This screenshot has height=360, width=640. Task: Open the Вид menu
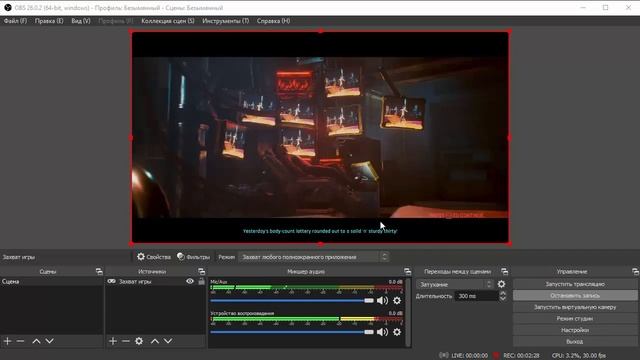click(80, 21)
